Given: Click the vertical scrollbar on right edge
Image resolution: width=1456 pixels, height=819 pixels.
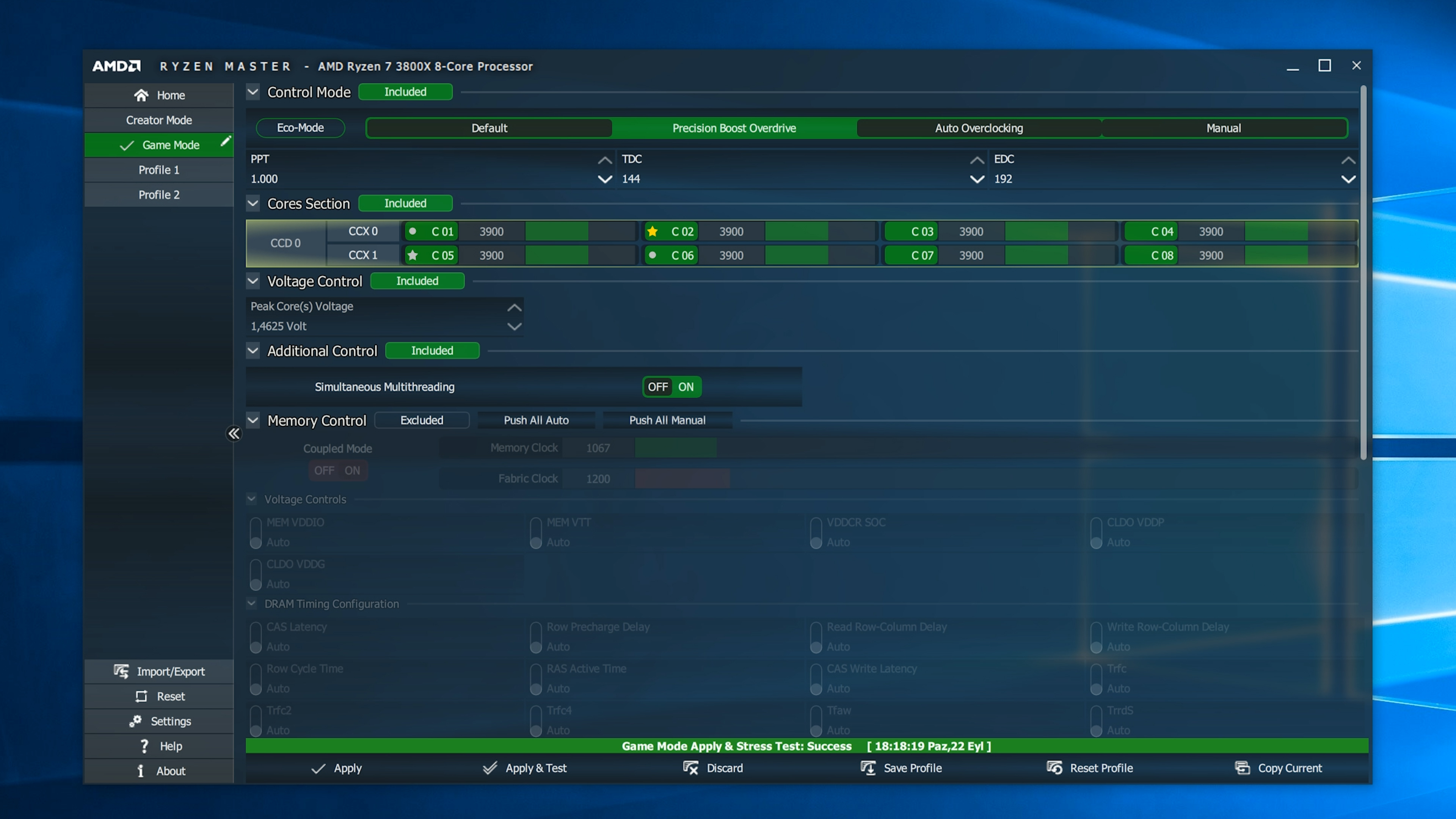Looking at the screenshot, I should tap(1363, 273).
